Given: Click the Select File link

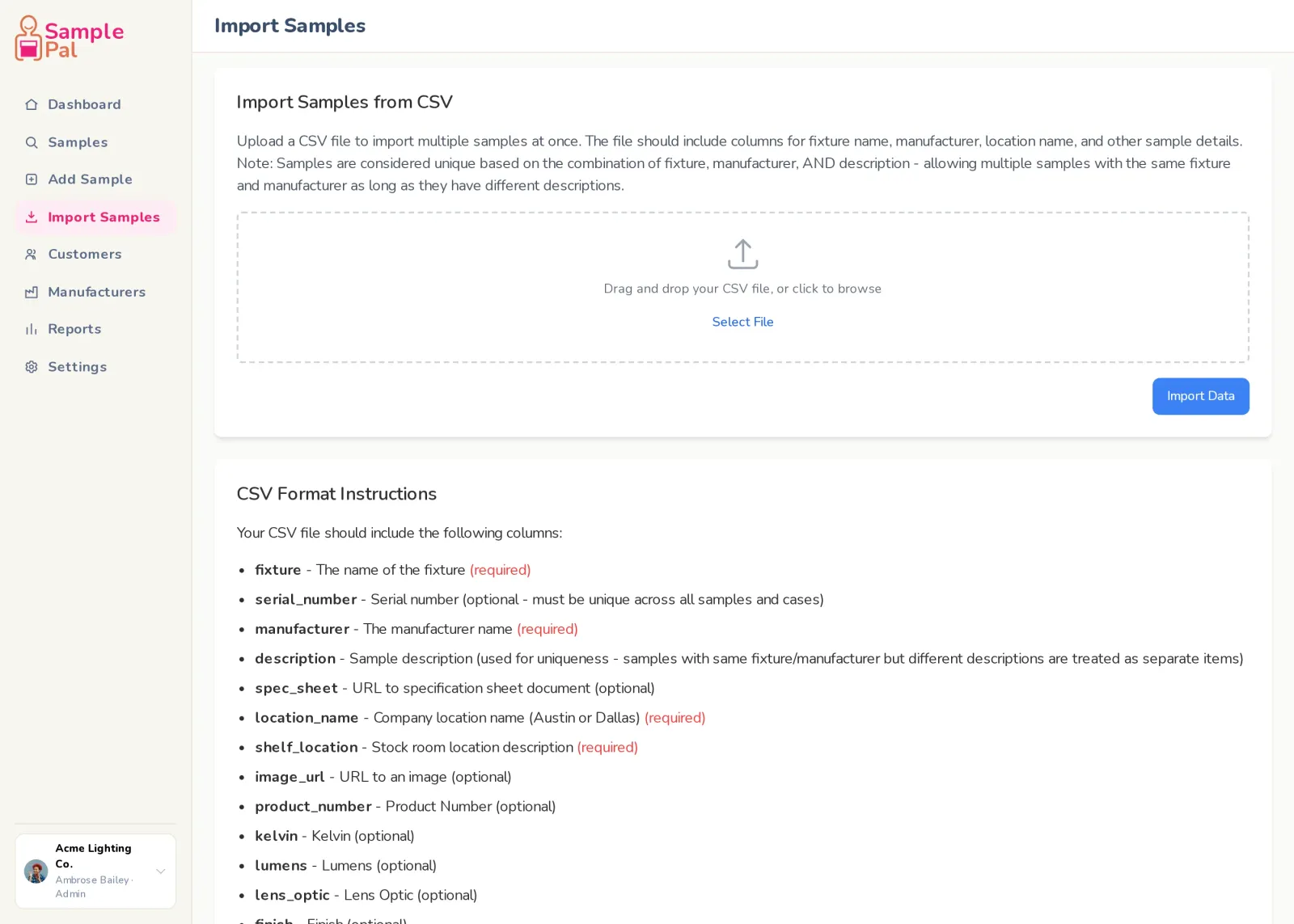Looking at the screenshot, I should (742, 322).
